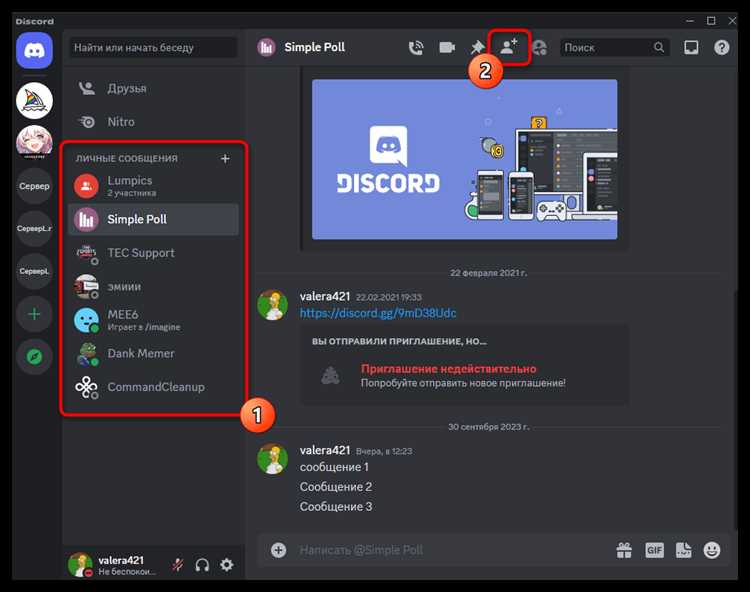Open the inbox icon

click(x=691, y=47)
